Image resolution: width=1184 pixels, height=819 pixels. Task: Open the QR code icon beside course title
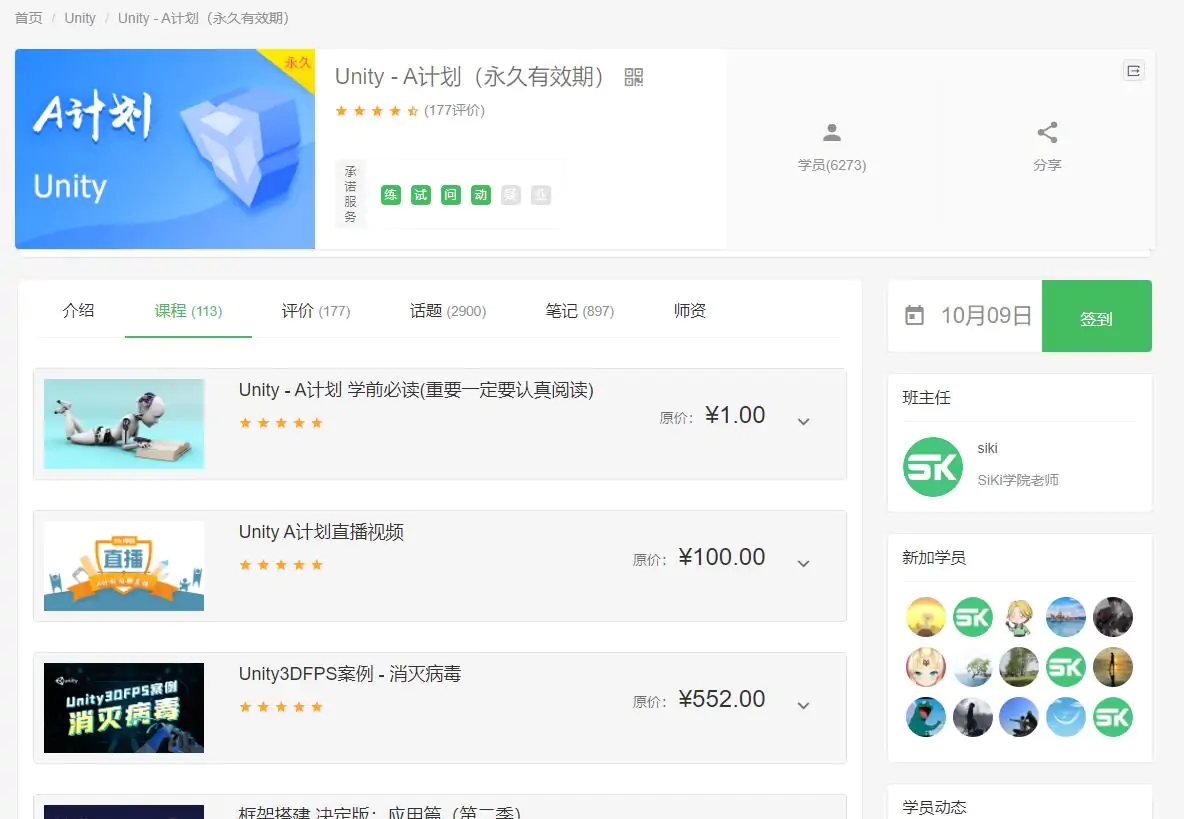634,77
